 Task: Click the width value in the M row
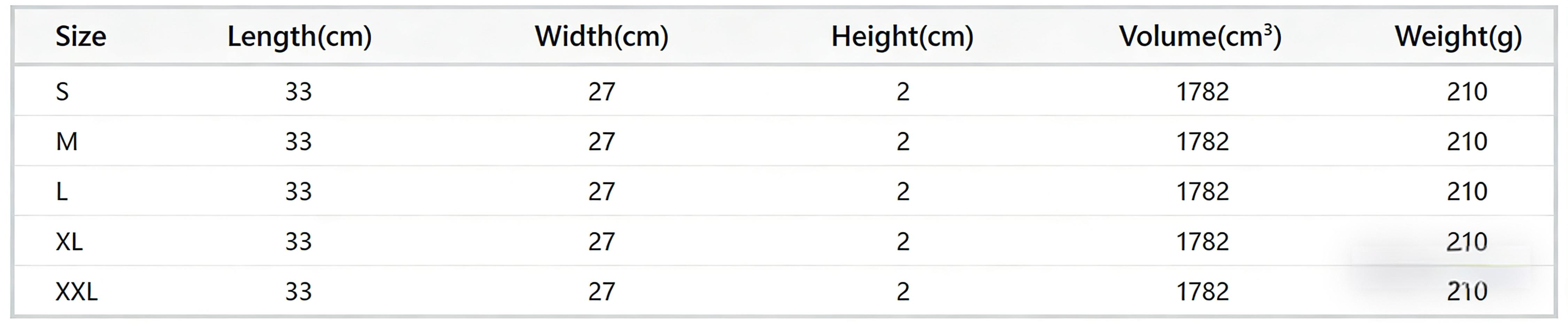[601, 142]
